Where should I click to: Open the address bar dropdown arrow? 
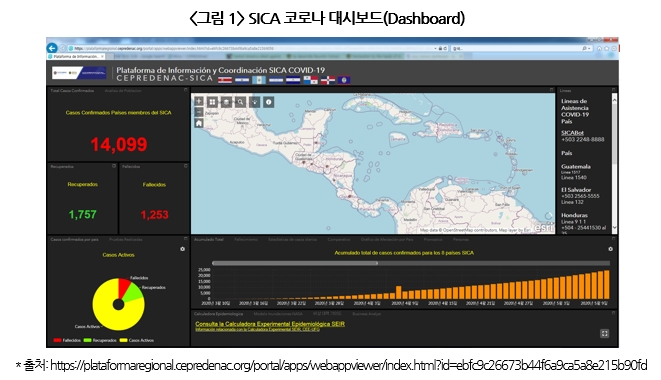point(435,49)
